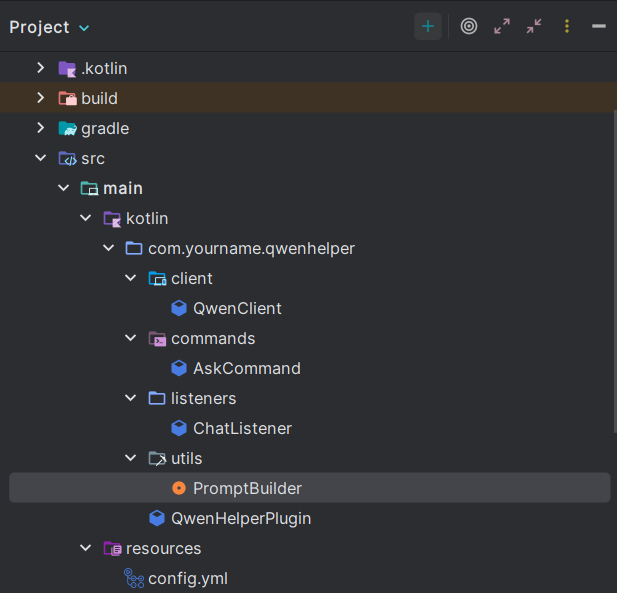Click the Expand All icon
This screenshot has width=617, height=593.
click(x=502, y=27)
